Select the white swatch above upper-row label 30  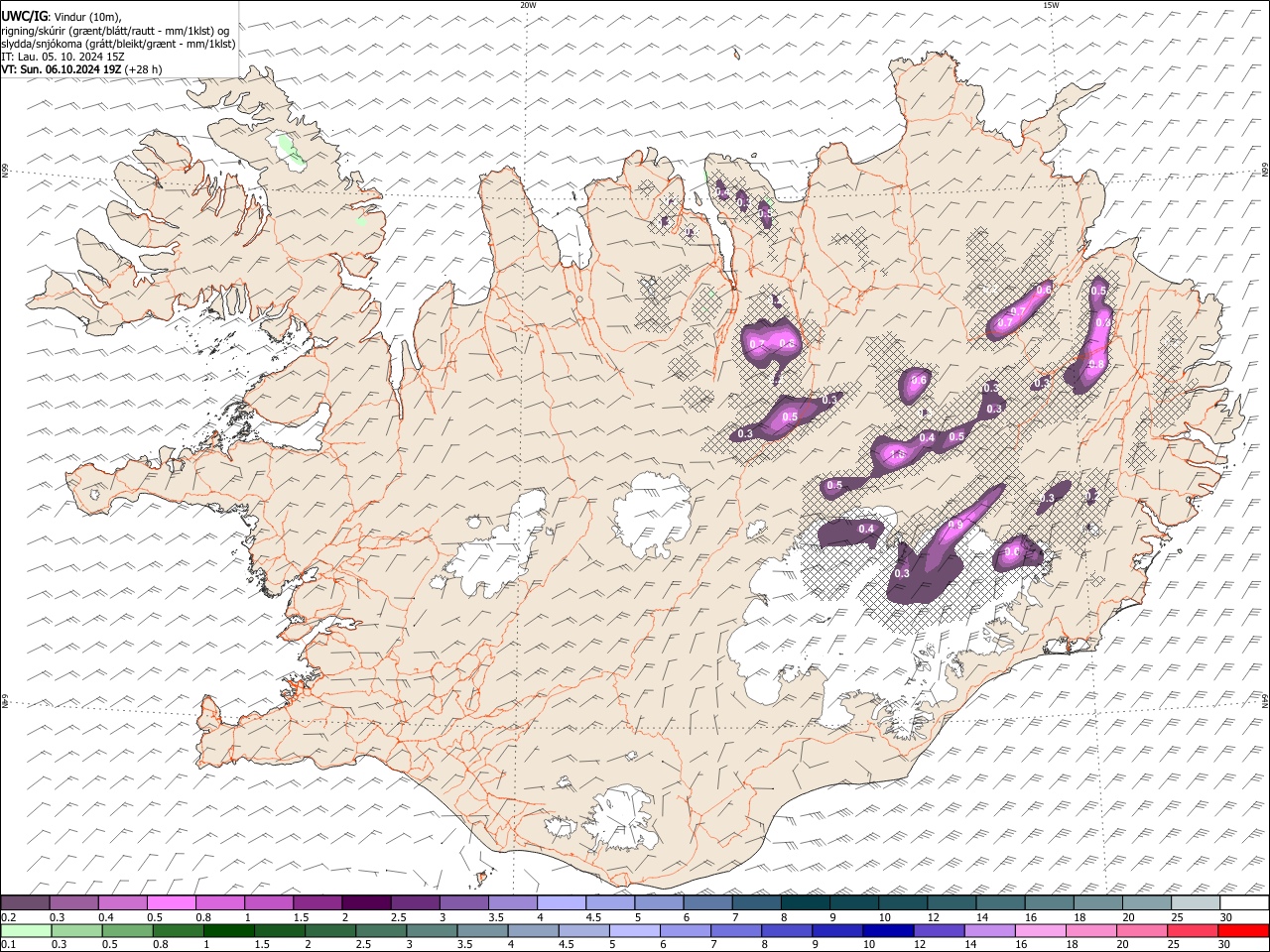[x=1242, y=903]
